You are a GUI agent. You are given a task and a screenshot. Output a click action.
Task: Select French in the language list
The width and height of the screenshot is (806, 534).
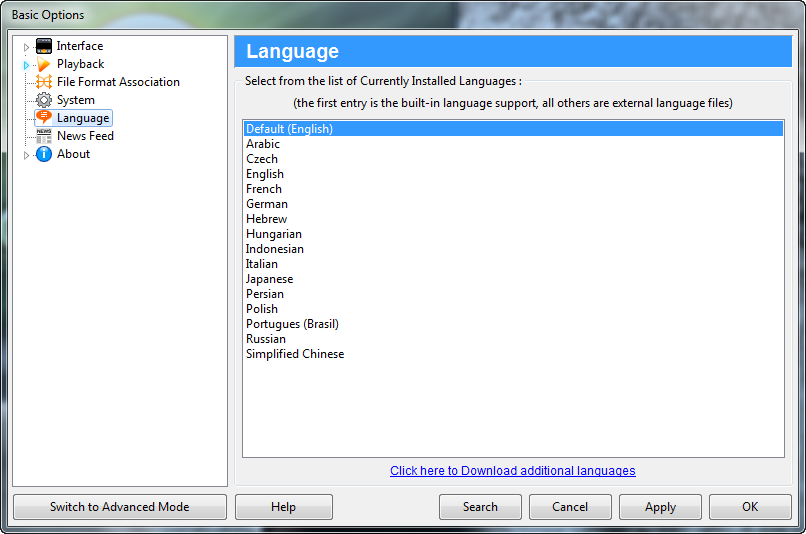[514, 189]
